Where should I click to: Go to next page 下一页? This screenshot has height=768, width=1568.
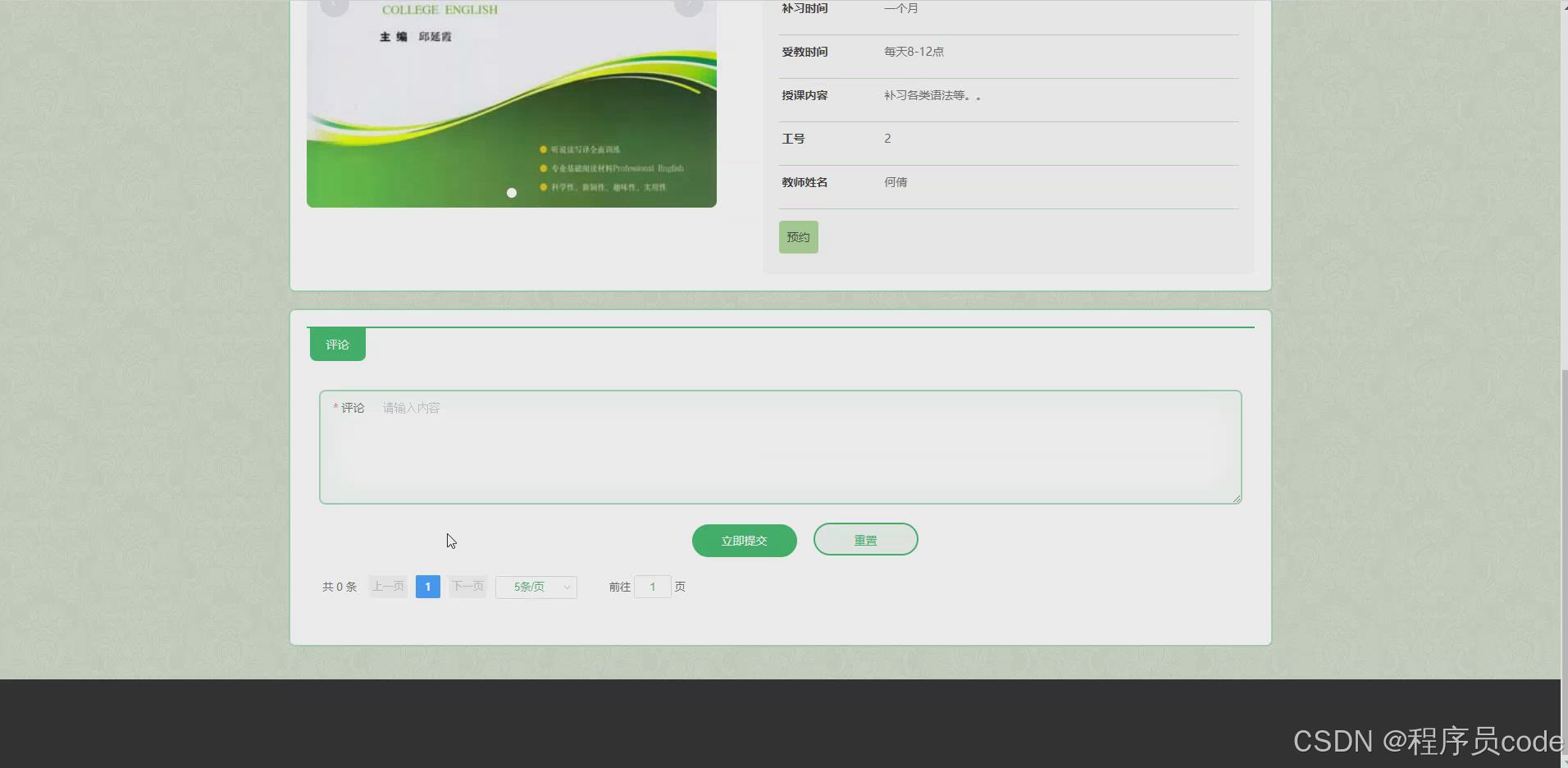pos(467,587)
